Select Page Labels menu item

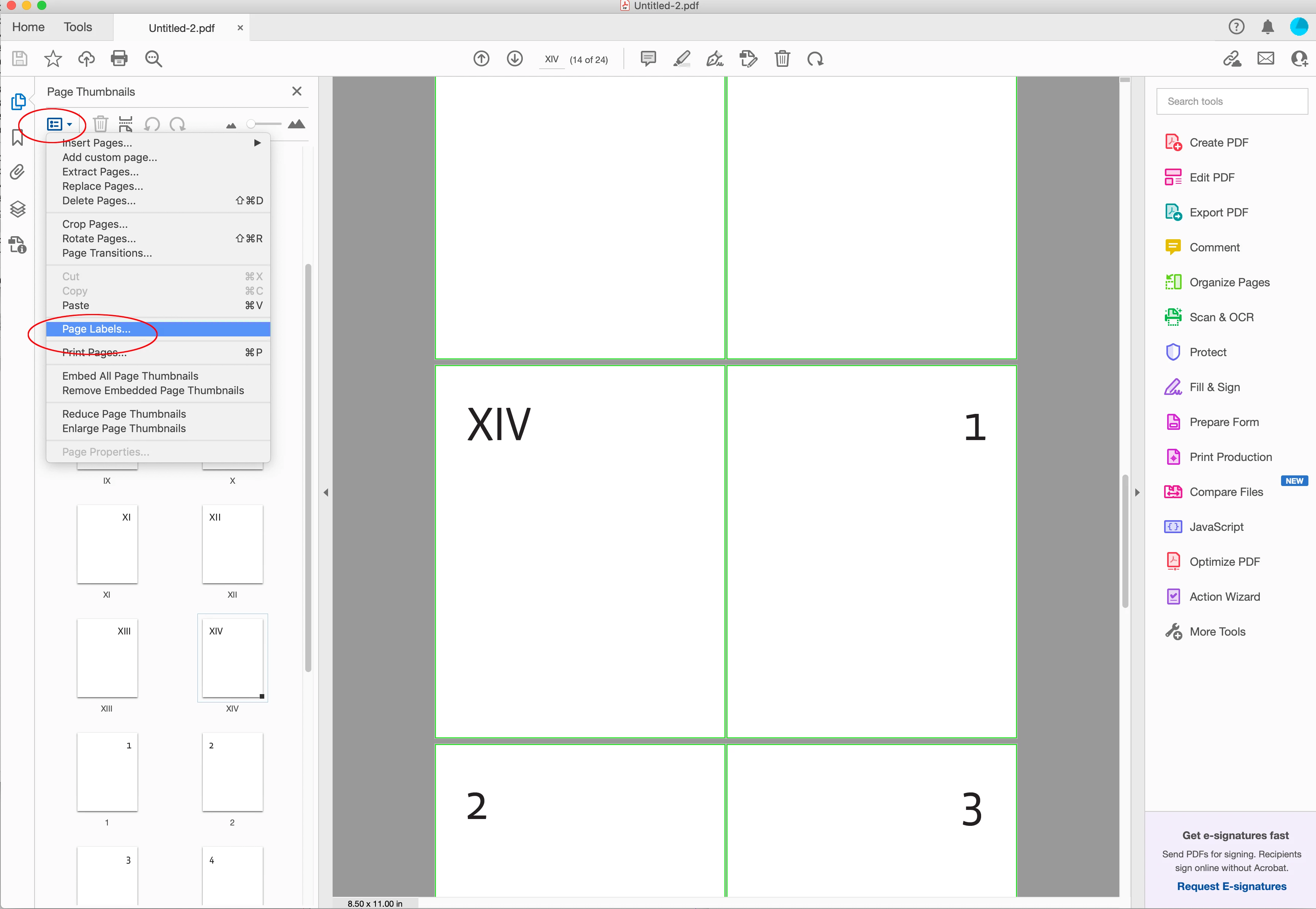click(97, 329)
